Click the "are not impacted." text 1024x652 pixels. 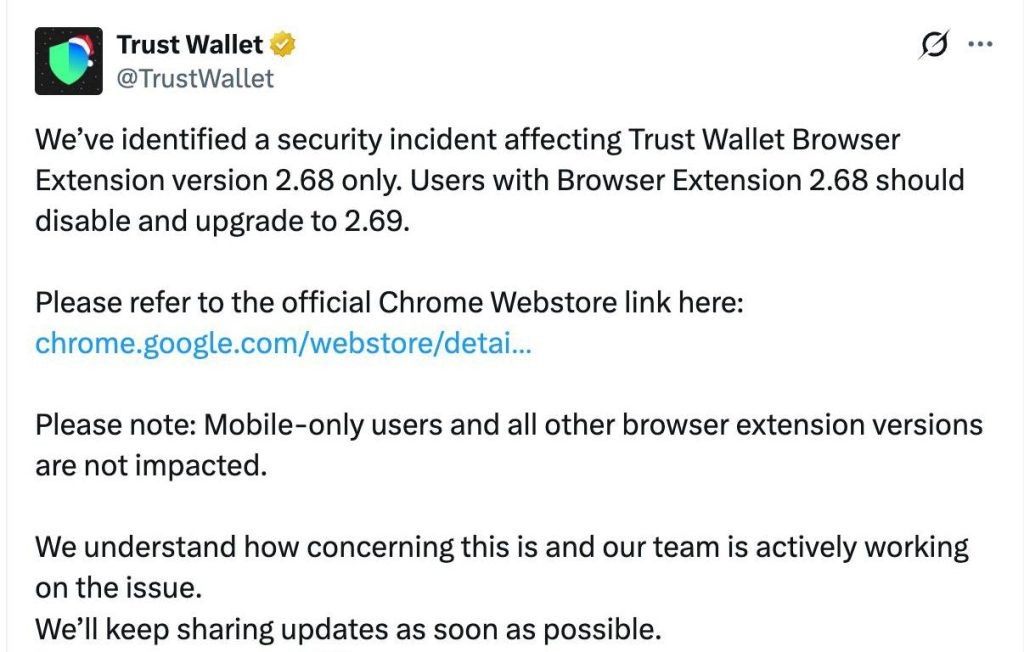[x=151, y=466]
